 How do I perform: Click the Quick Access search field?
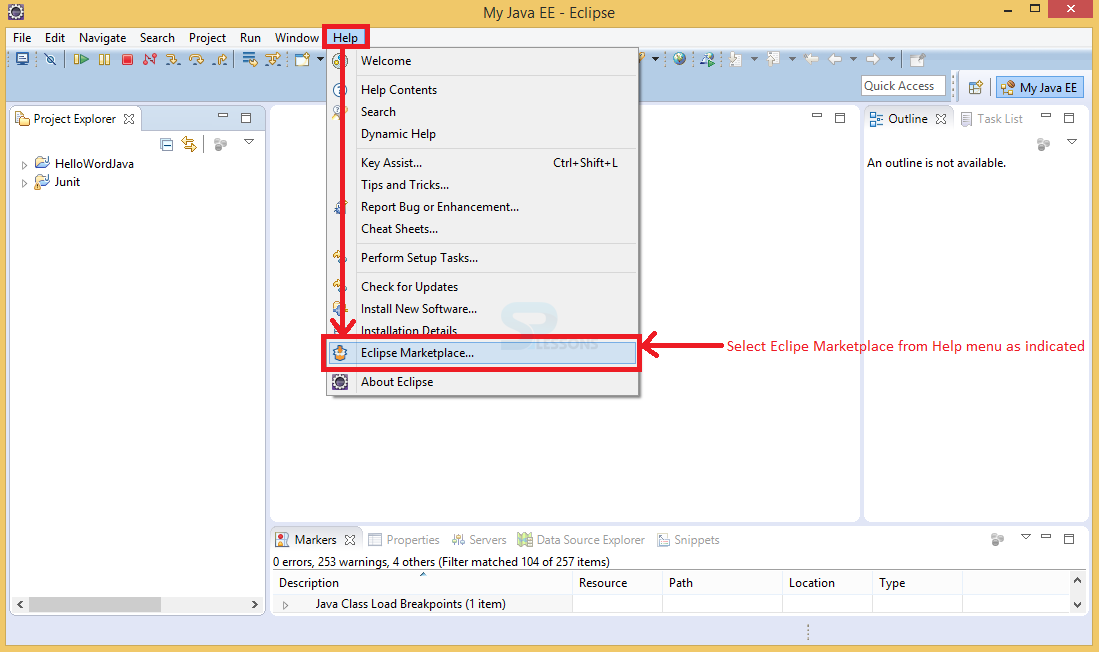(903, 86)
